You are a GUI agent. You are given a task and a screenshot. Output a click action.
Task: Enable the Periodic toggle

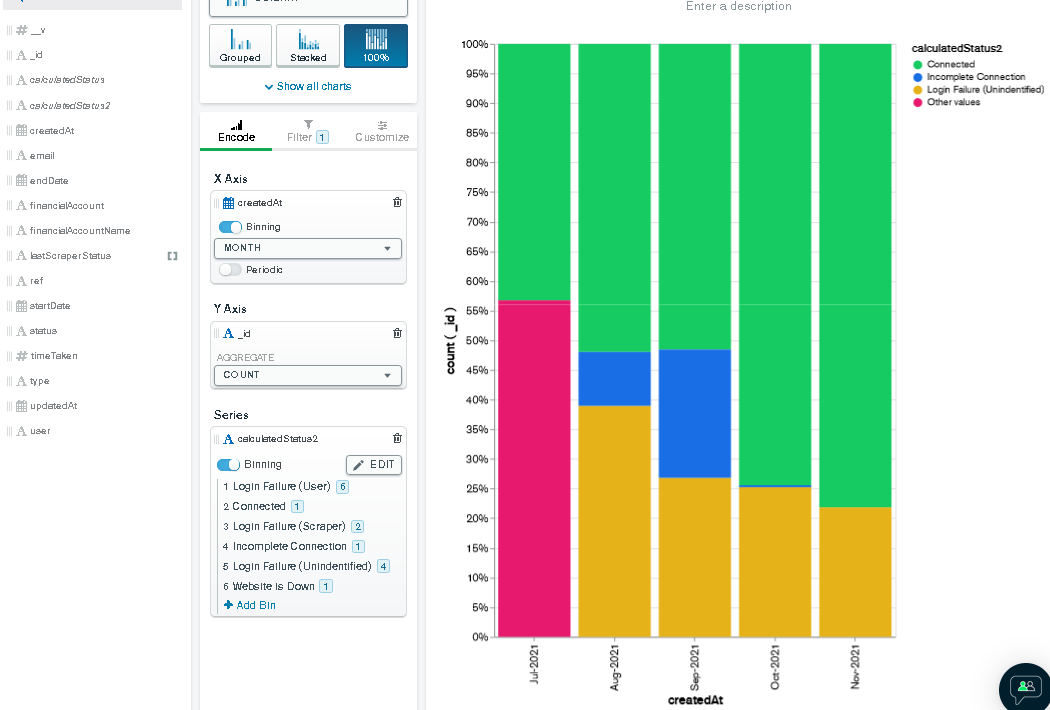click(x=230, y=270)
